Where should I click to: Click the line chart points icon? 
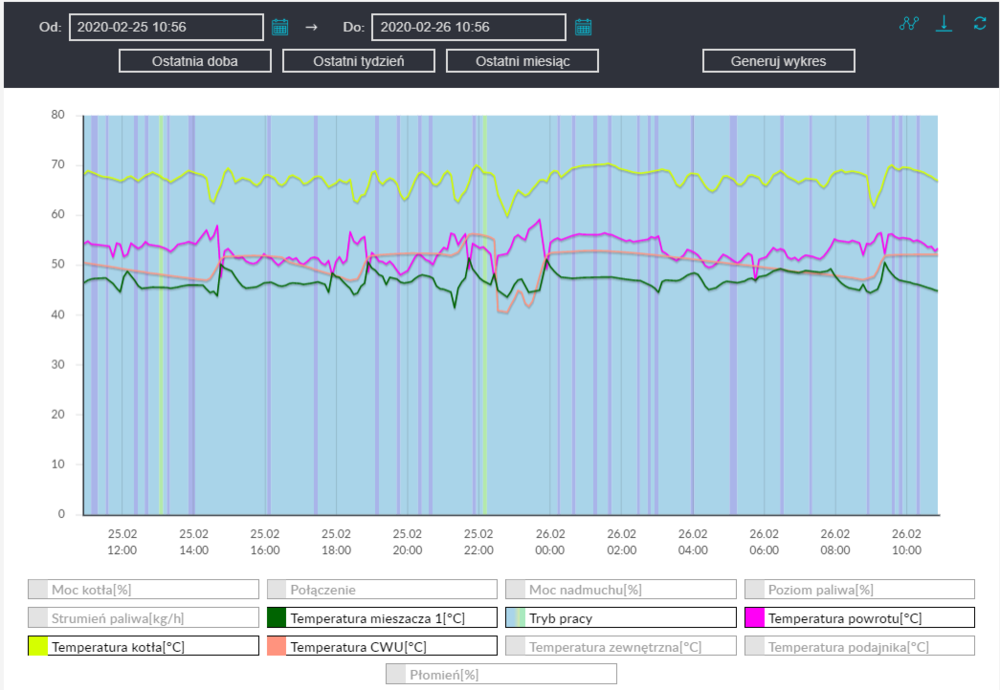pos(908,24)
